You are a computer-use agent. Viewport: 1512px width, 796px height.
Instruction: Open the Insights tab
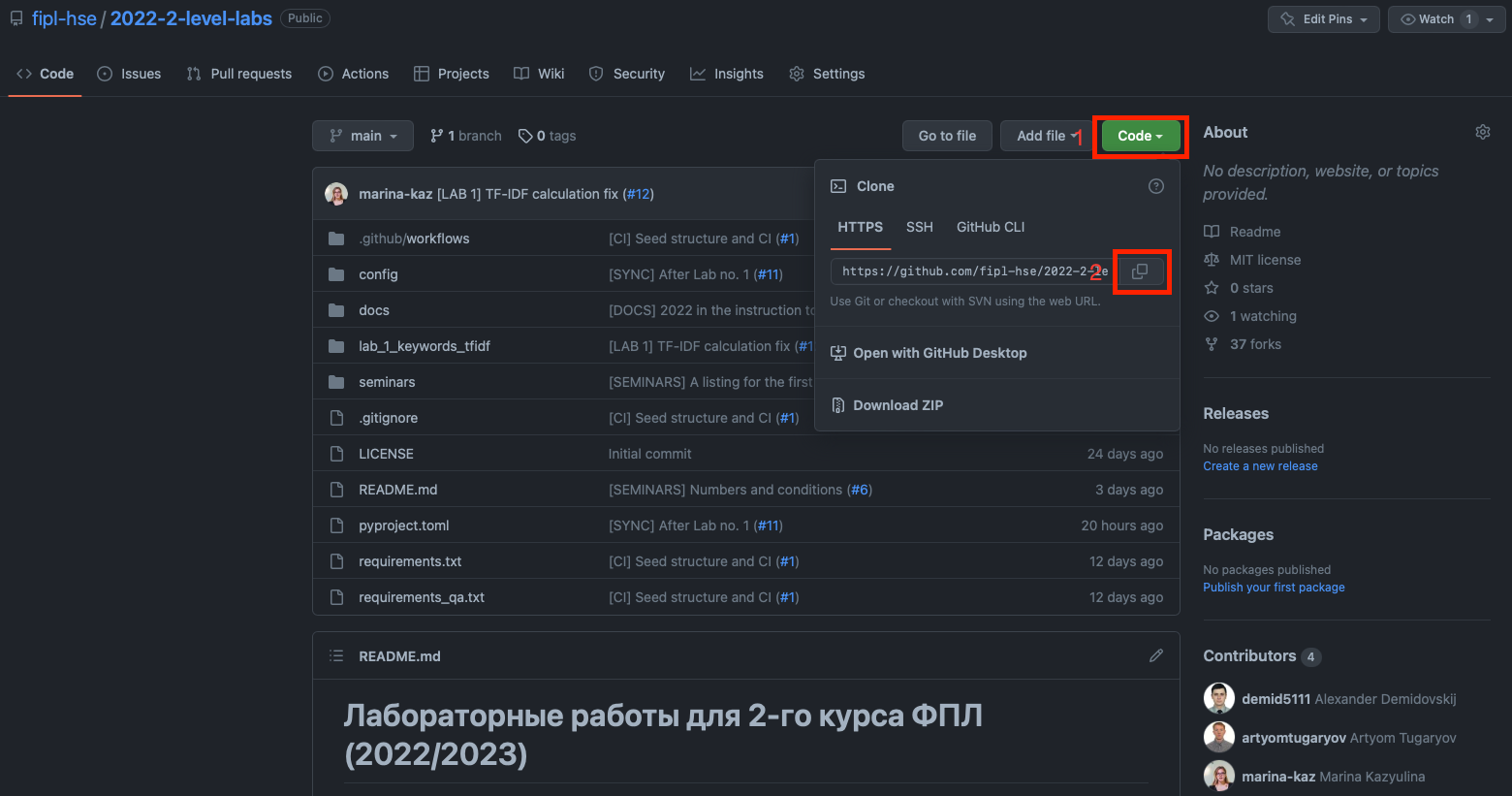(727, 74)
